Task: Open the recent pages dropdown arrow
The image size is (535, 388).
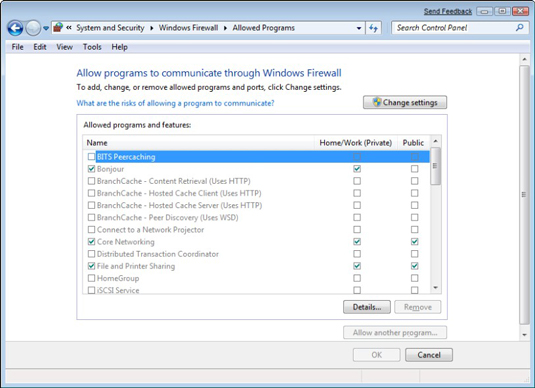Action: click(x=46, y=28)
